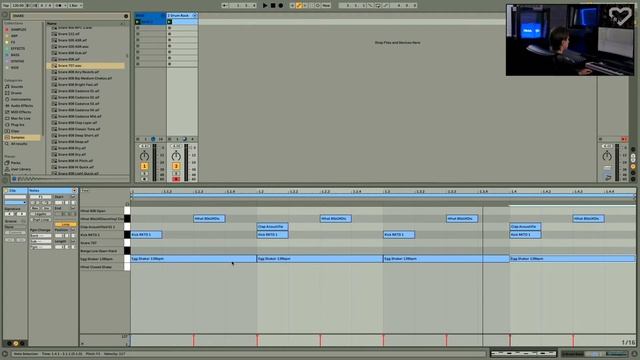640x360 pixels.
Task: Launch the first clip on the Drum Rack track
Action: (x=169, y=22)
